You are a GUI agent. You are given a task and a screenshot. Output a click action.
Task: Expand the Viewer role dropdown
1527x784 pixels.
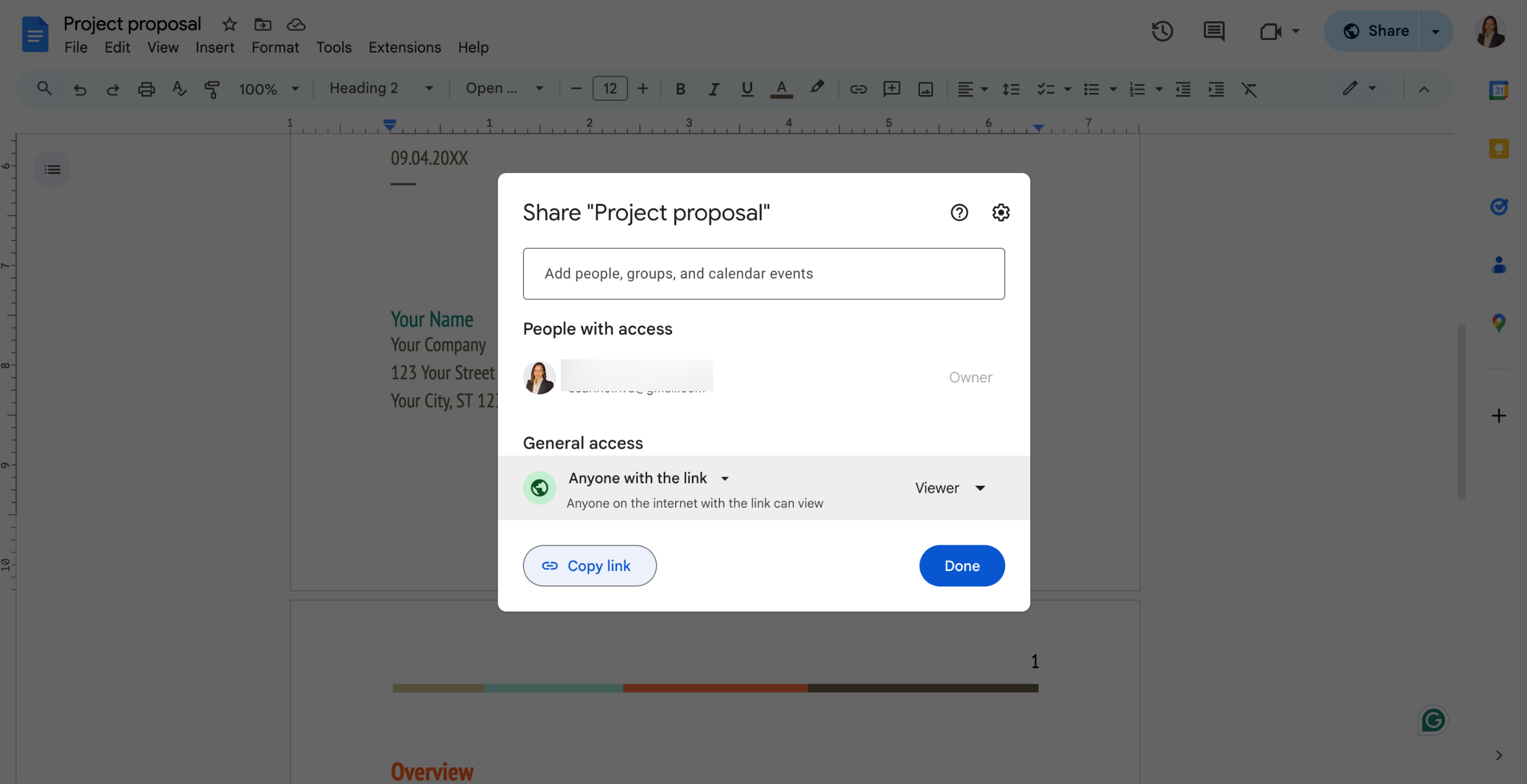tap(950, 488)
